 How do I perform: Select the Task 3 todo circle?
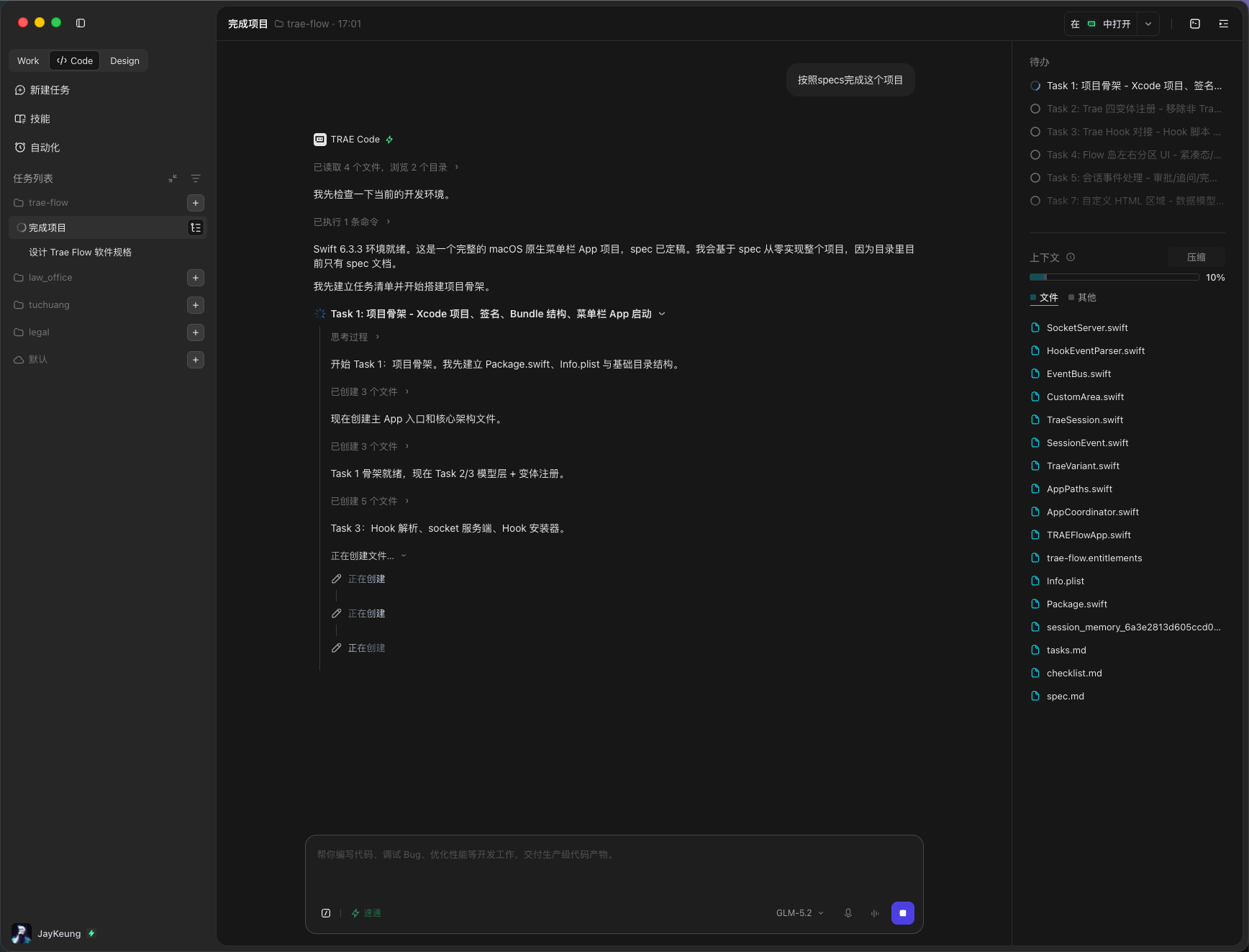[x=1035, y=132]
